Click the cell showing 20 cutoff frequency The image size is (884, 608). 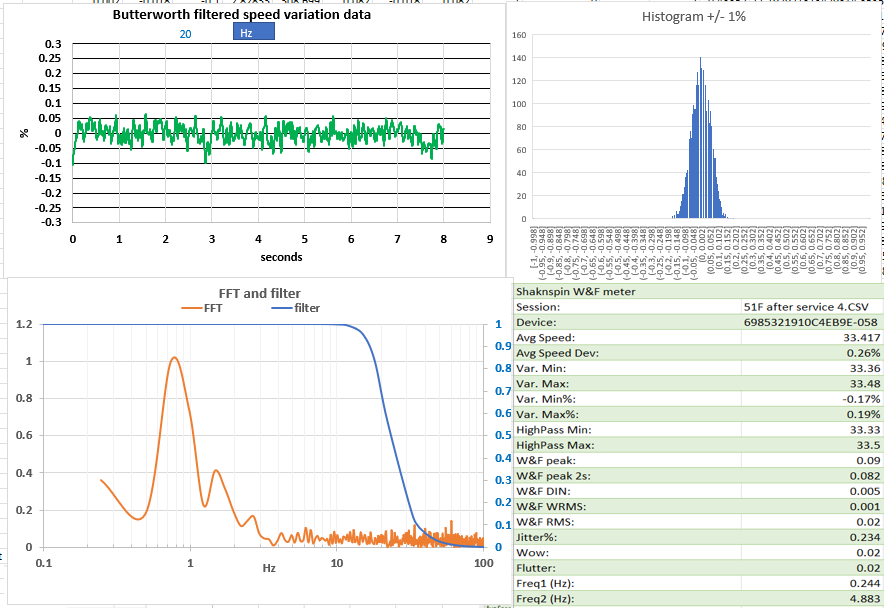[185, 34]
